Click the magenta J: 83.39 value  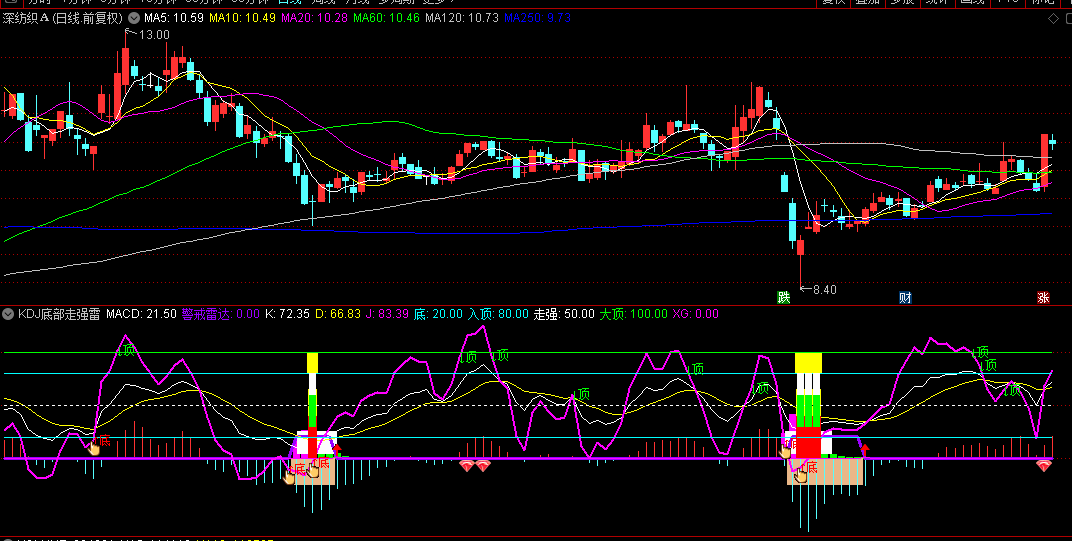[387, 315]
